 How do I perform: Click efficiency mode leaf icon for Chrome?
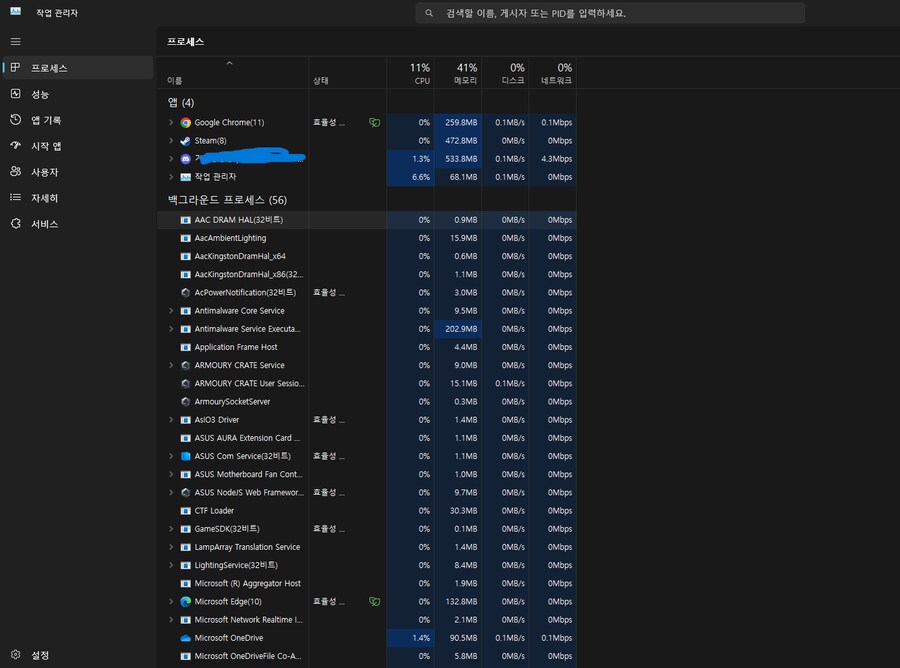point(374,123)
